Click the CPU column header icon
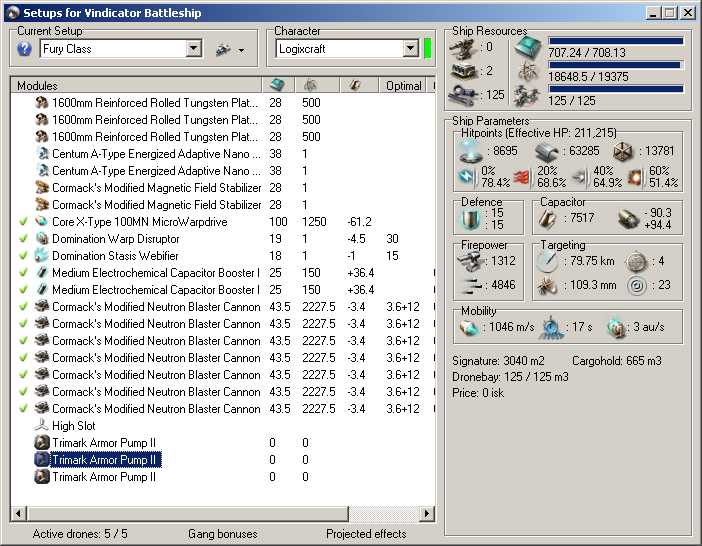Viewport: 702px width, 546px height. [278, 85]
